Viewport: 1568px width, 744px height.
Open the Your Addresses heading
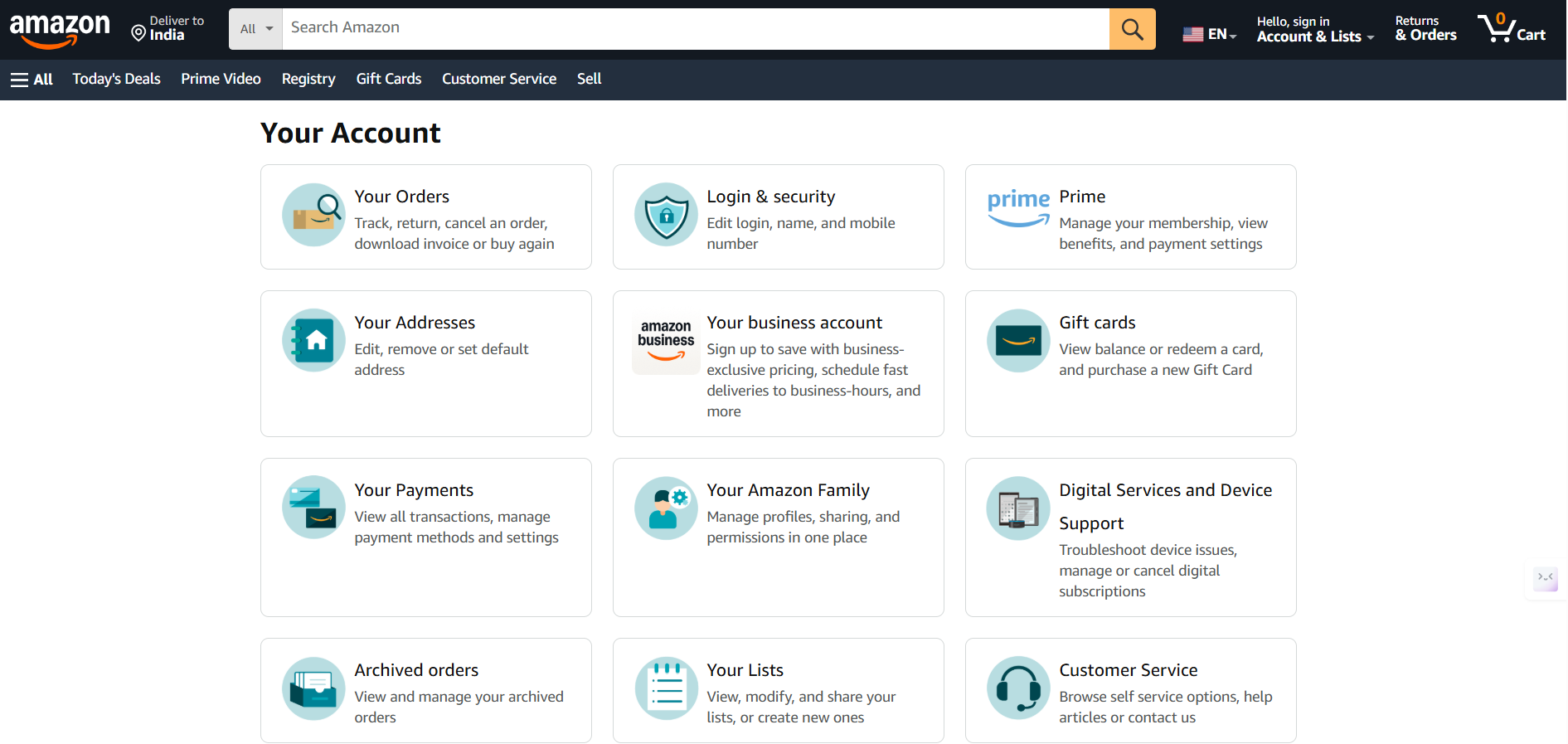click(x=415, y=323)
